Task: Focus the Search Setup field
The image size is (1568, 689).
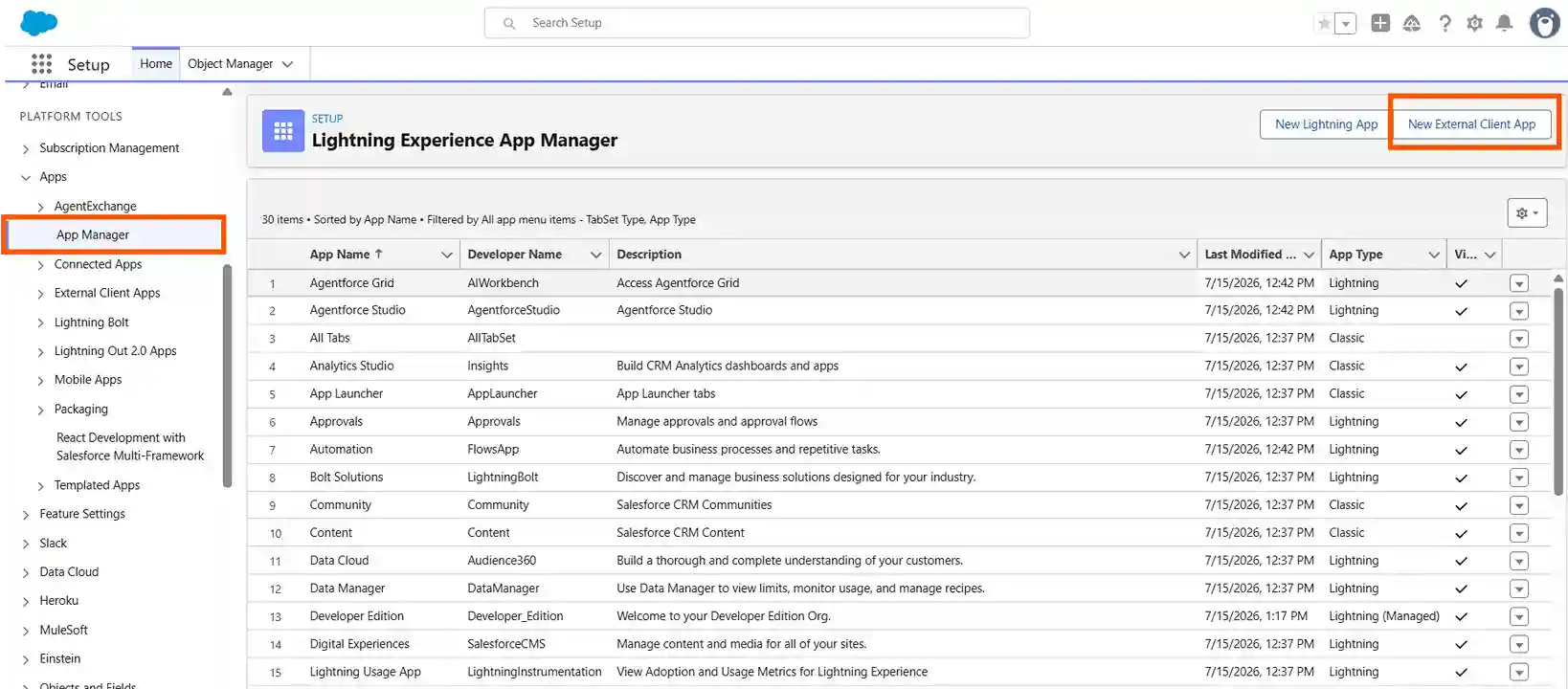Action: [757, 23]
